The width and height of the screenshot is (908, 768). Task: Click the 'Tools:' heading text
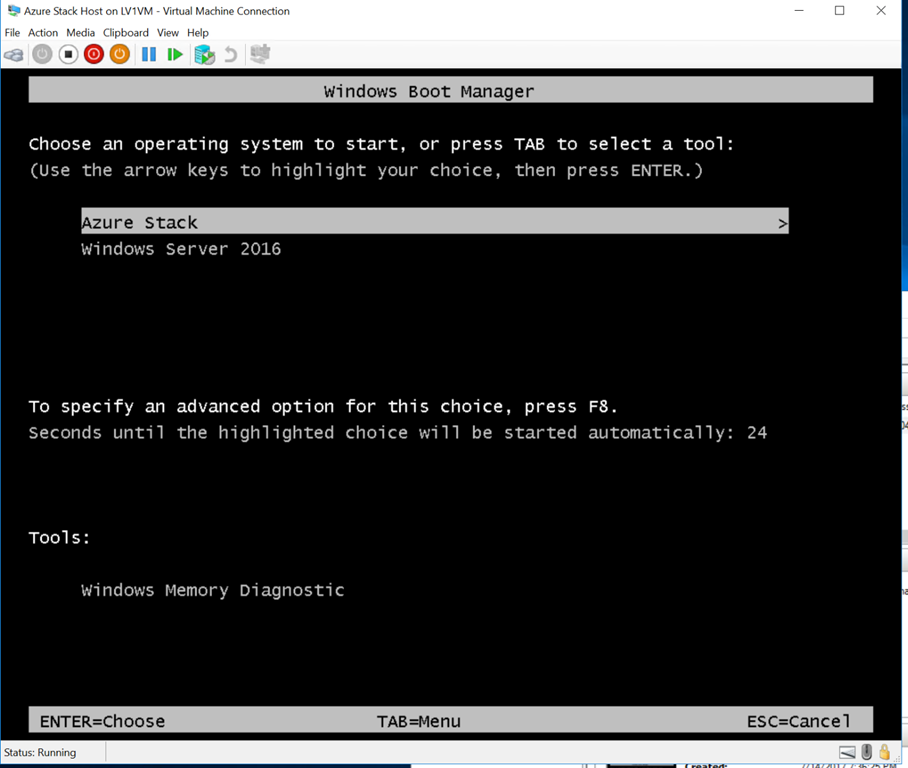pyautogui.click(x=60, y=537)
